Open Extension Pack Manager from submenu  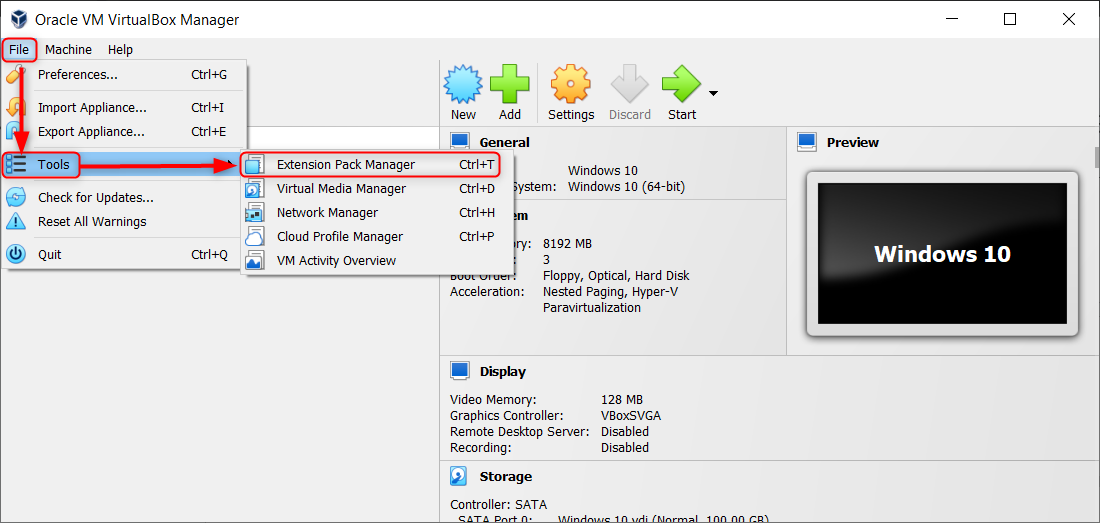pyautogui.click(x=377, y=165)
